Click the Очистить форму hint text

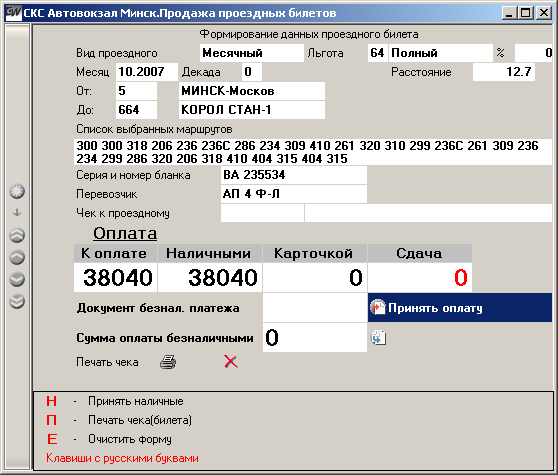tap(130, 439)
